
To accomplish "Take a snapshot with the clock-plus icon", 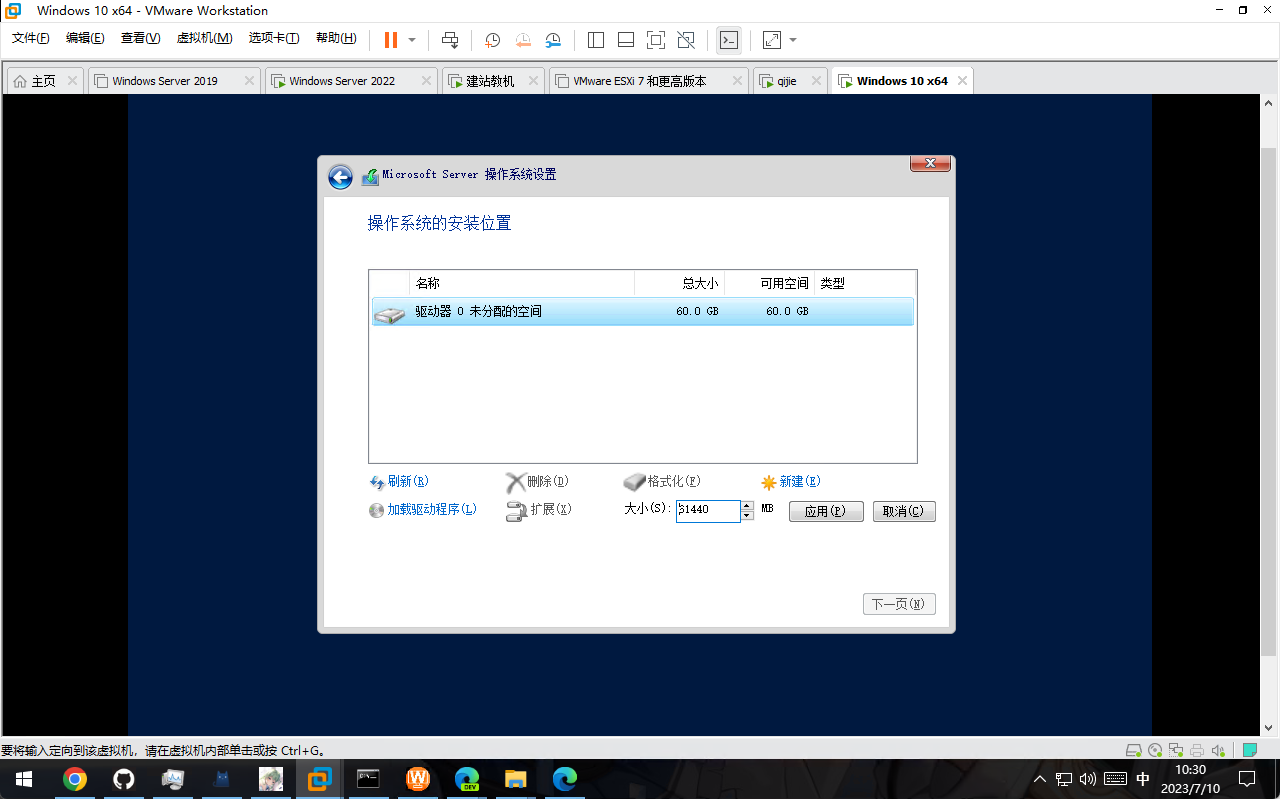I will click(492, 40).
